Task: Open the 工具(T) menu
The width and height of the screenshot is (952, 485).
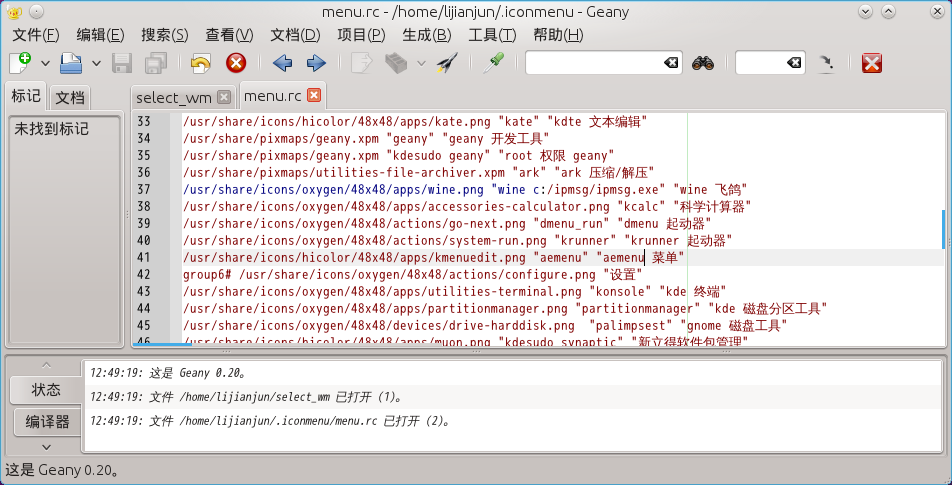Action: [x=492, y=35]
